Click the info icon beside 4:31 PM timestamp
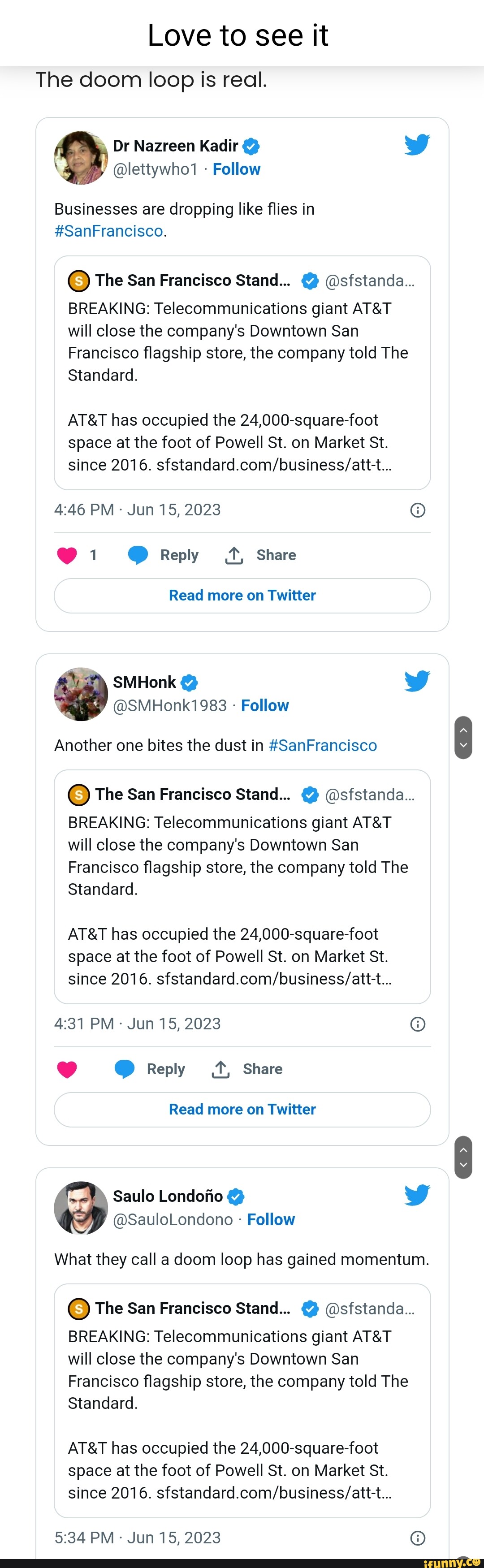Image resolution: width=484 pixels, height=1568 pixels. (x=418, y=1024)
